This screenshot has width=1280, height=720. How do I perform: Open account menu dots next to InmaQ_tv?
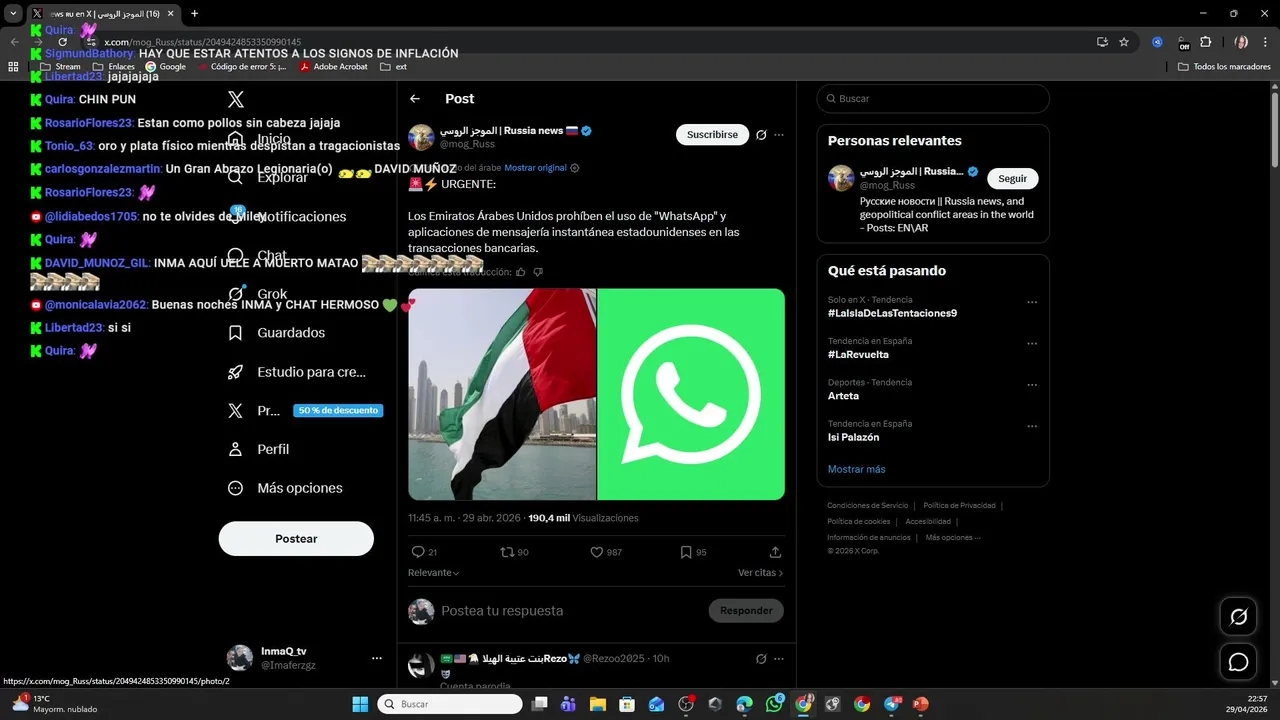[377, 658]
